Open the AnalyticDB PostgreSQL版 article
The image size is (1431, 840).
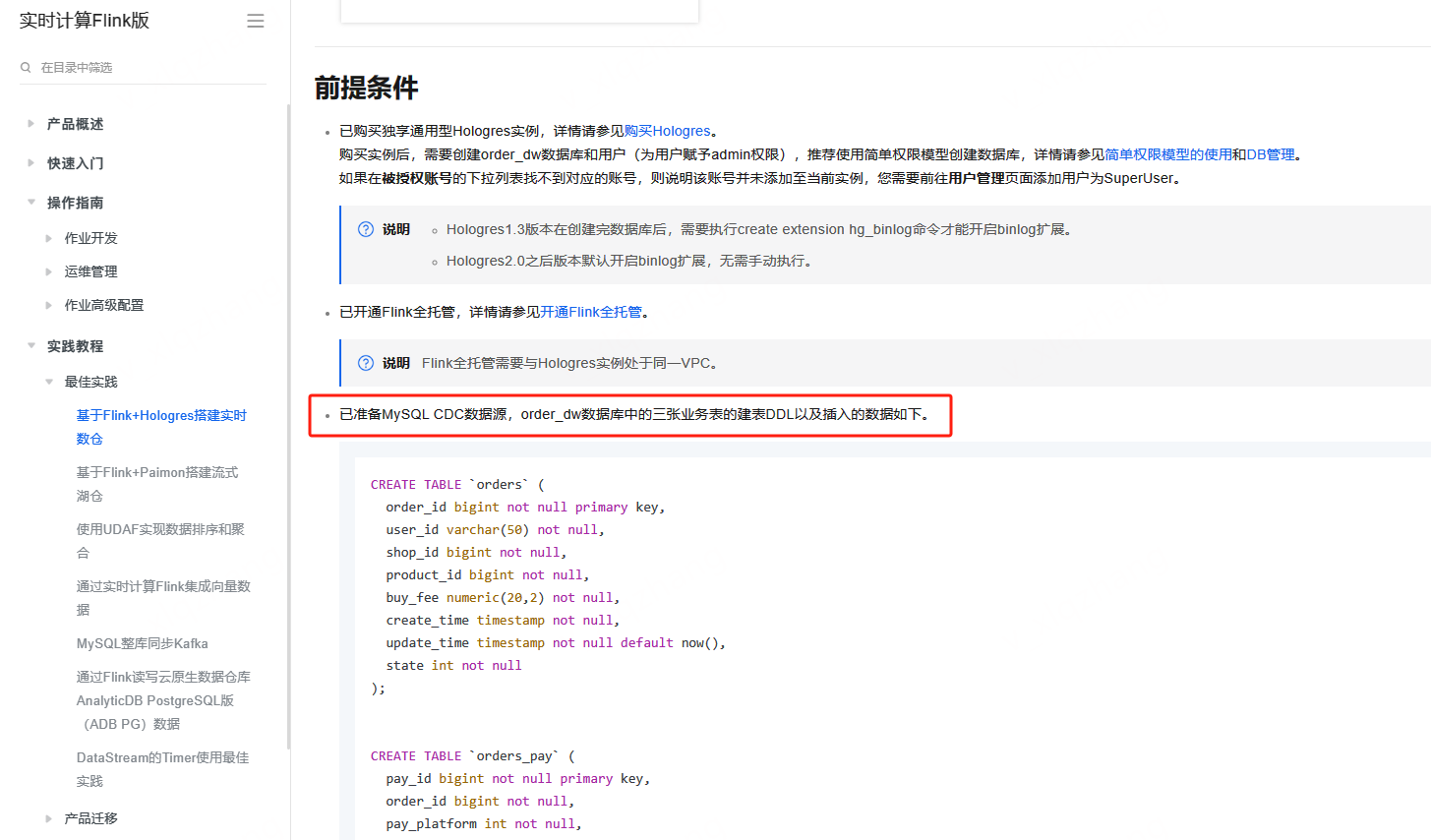tap(163, 700)
